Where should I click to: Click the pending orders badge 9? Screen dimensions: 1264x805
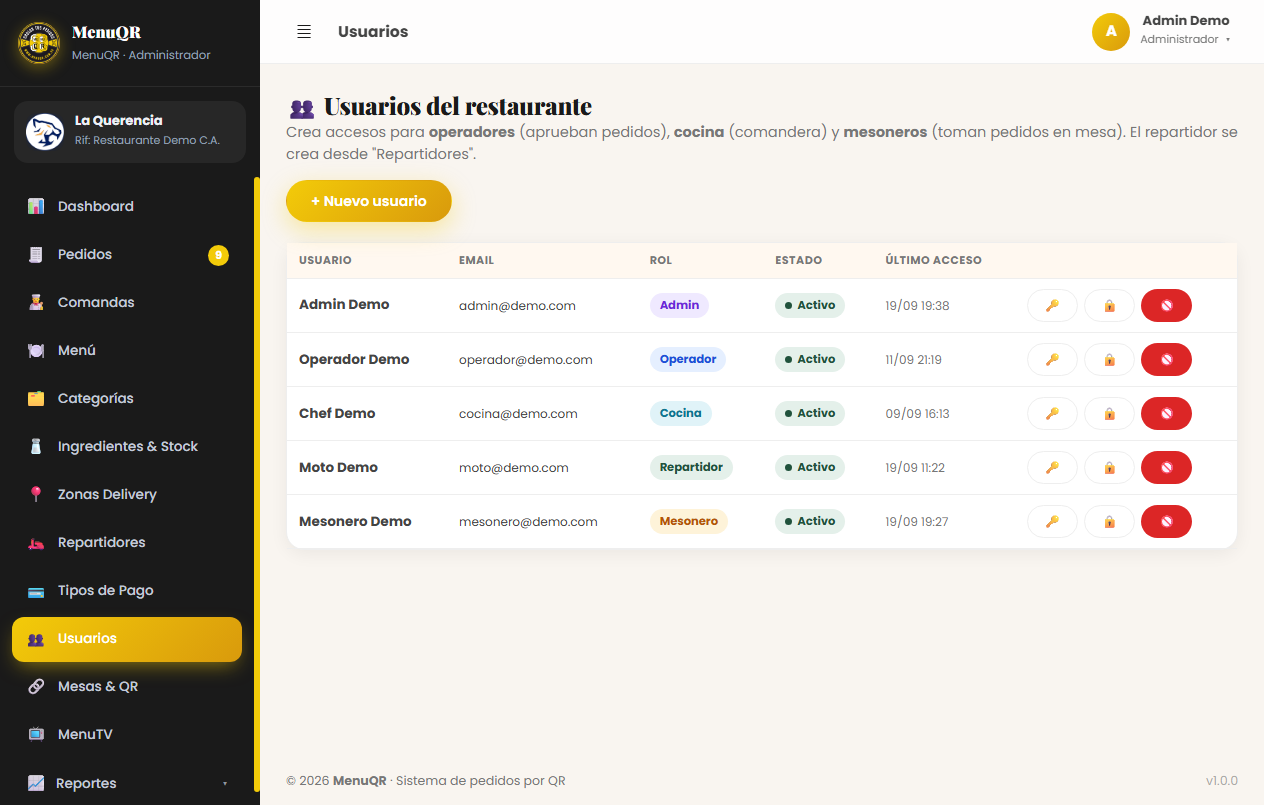[x=218, y=255]
